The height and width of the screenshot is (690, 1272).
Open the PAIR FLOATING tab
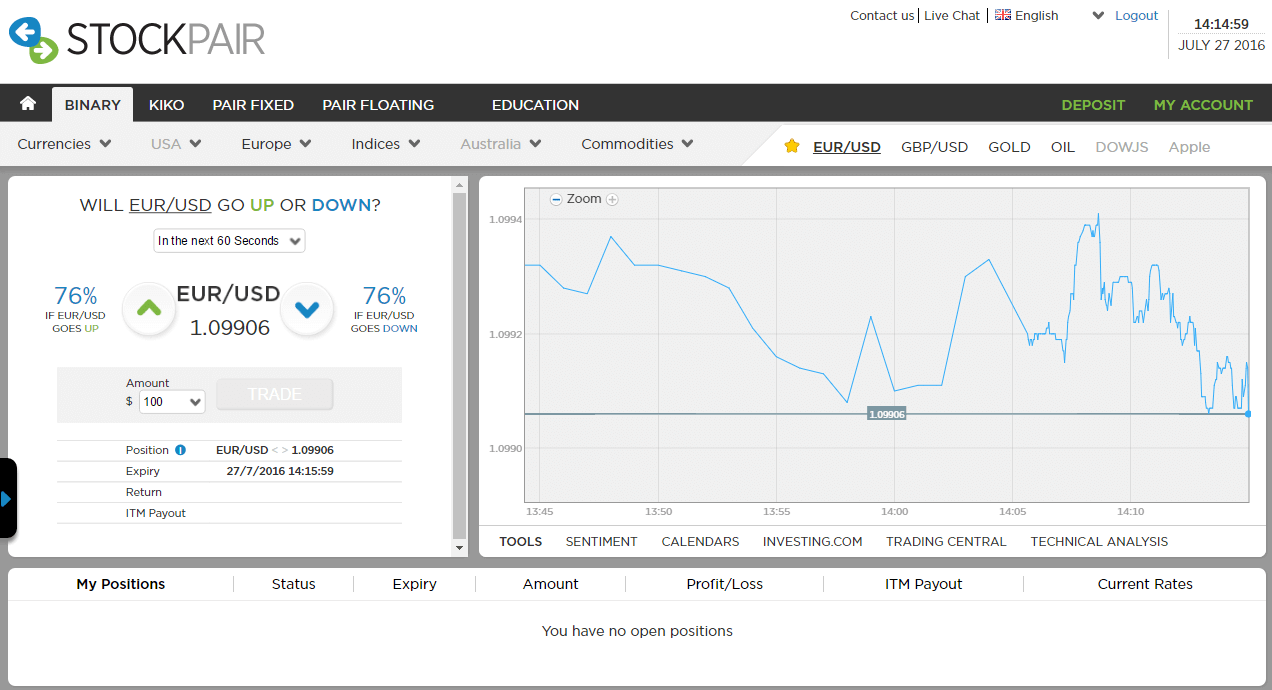tap(378, 104)
